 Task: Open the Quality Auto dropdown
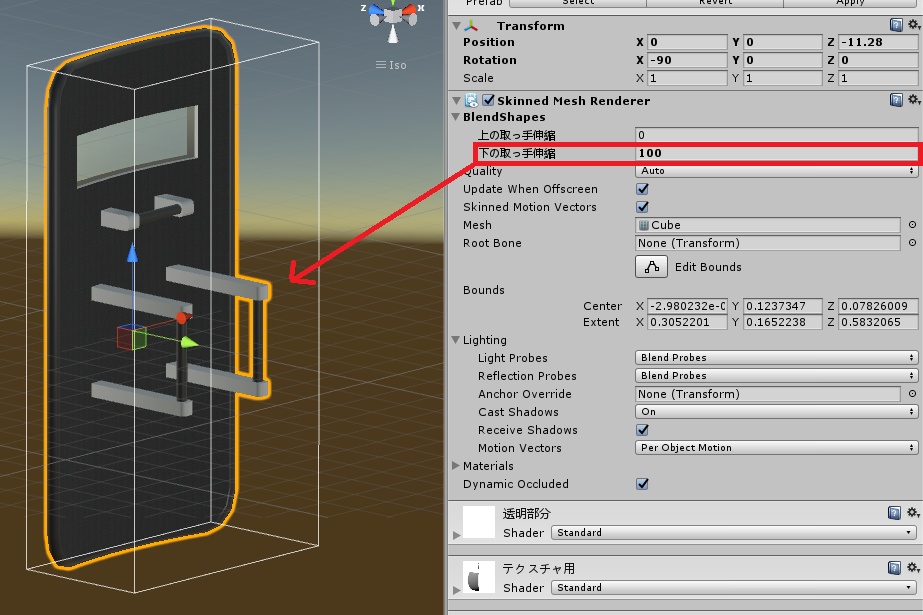pos(776,171)
